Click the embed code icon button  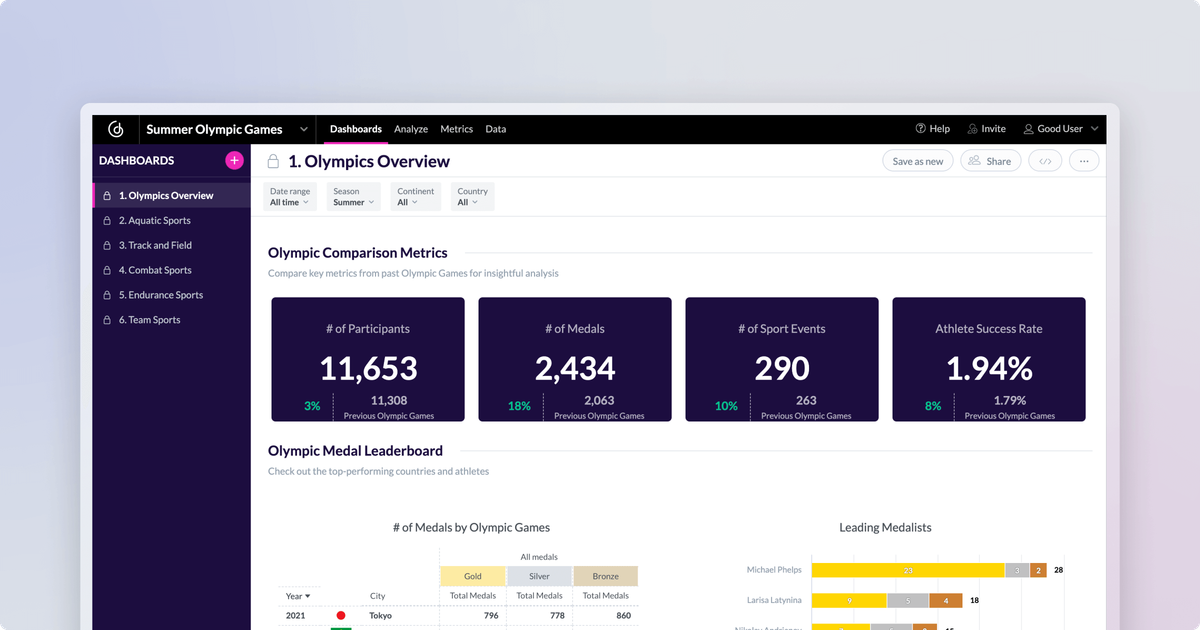tap(1045, 161)
